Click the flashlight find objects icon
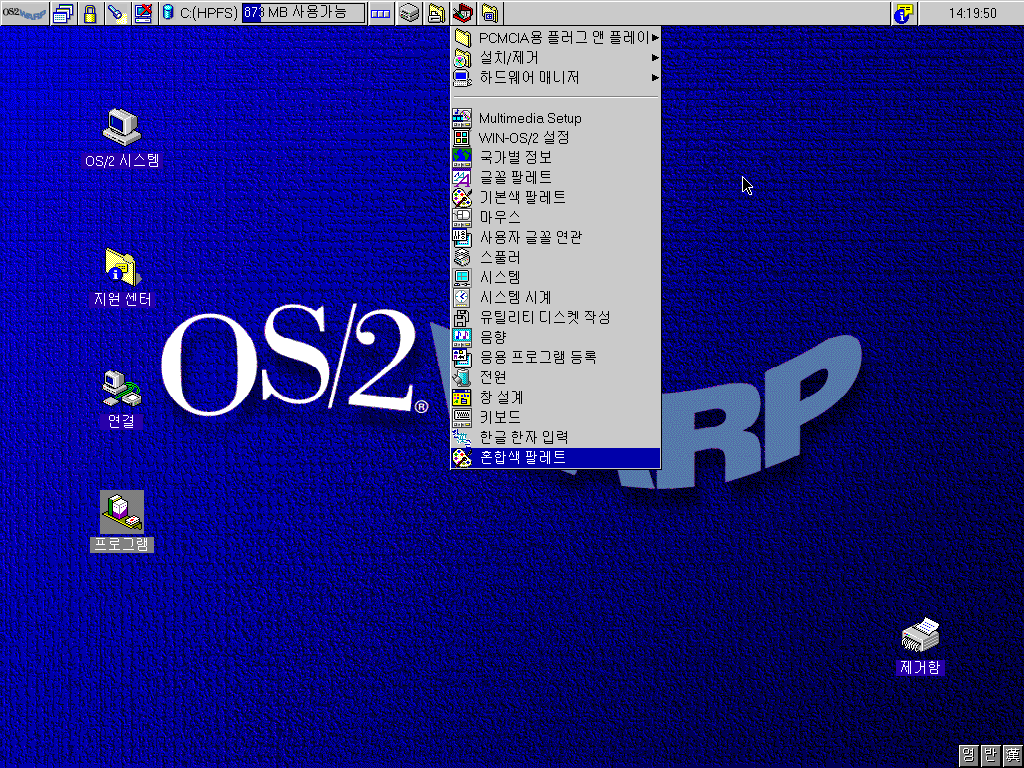The image size is (1024, 768). pyautogui.click(x=117, y=13)
